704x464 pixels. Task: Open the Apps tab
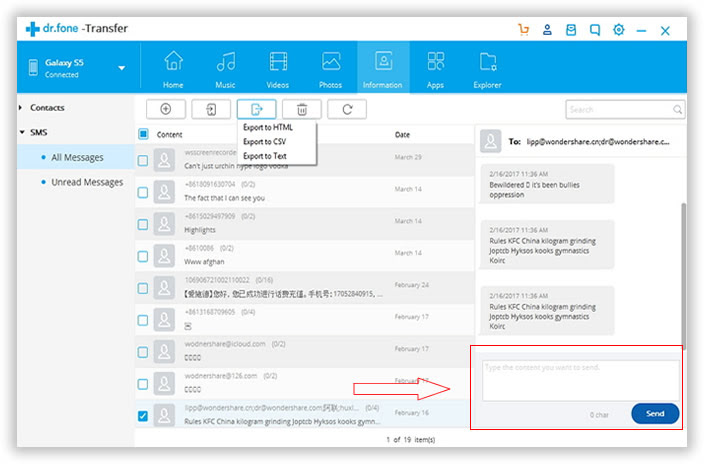coord(436,69)
